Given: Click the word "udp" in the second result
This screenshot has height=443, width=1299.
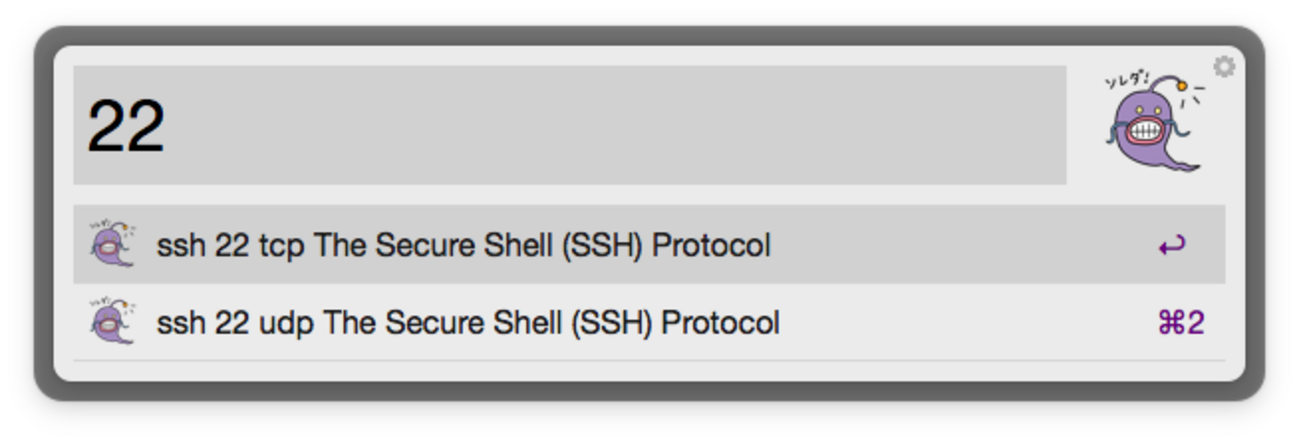Looking at the screenshot, I should pos(286,324).
